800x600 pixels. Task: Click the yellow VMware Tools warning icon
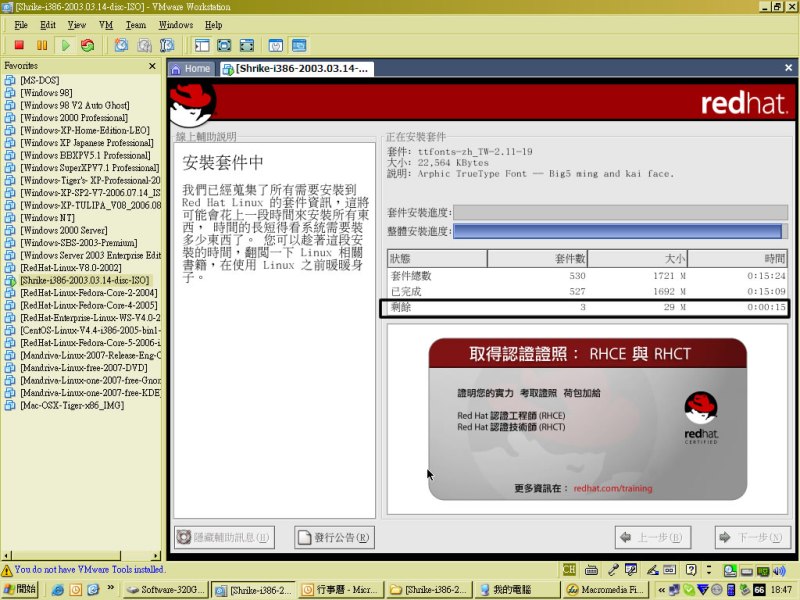(7, 570)
